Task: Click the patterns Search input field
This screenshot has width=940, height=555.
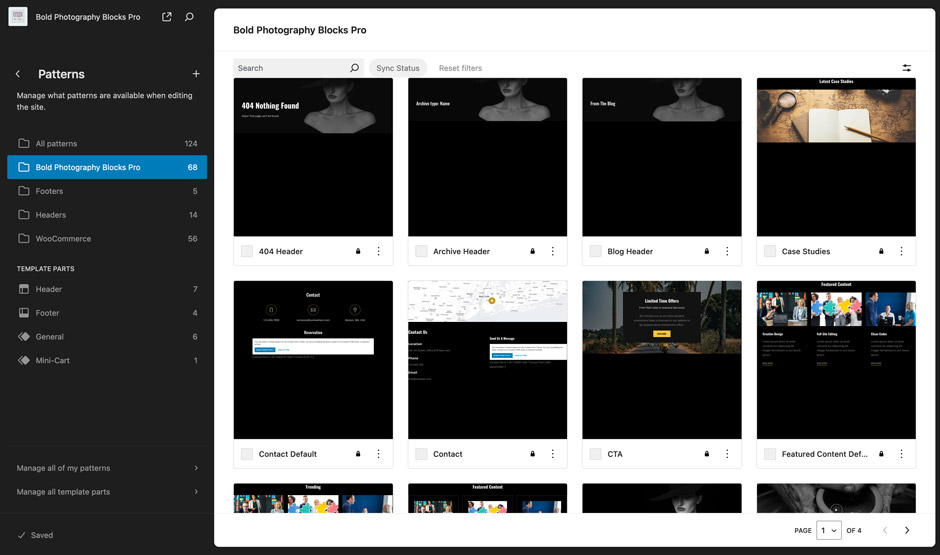Action: (x=291, y=68)
